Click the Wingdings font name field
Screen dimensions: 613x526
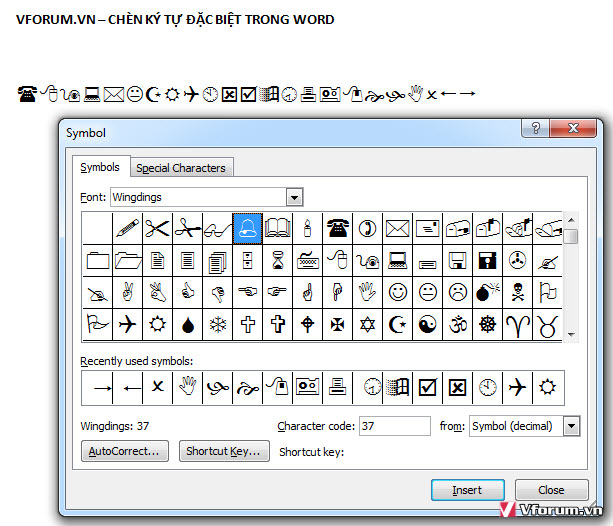199,197
